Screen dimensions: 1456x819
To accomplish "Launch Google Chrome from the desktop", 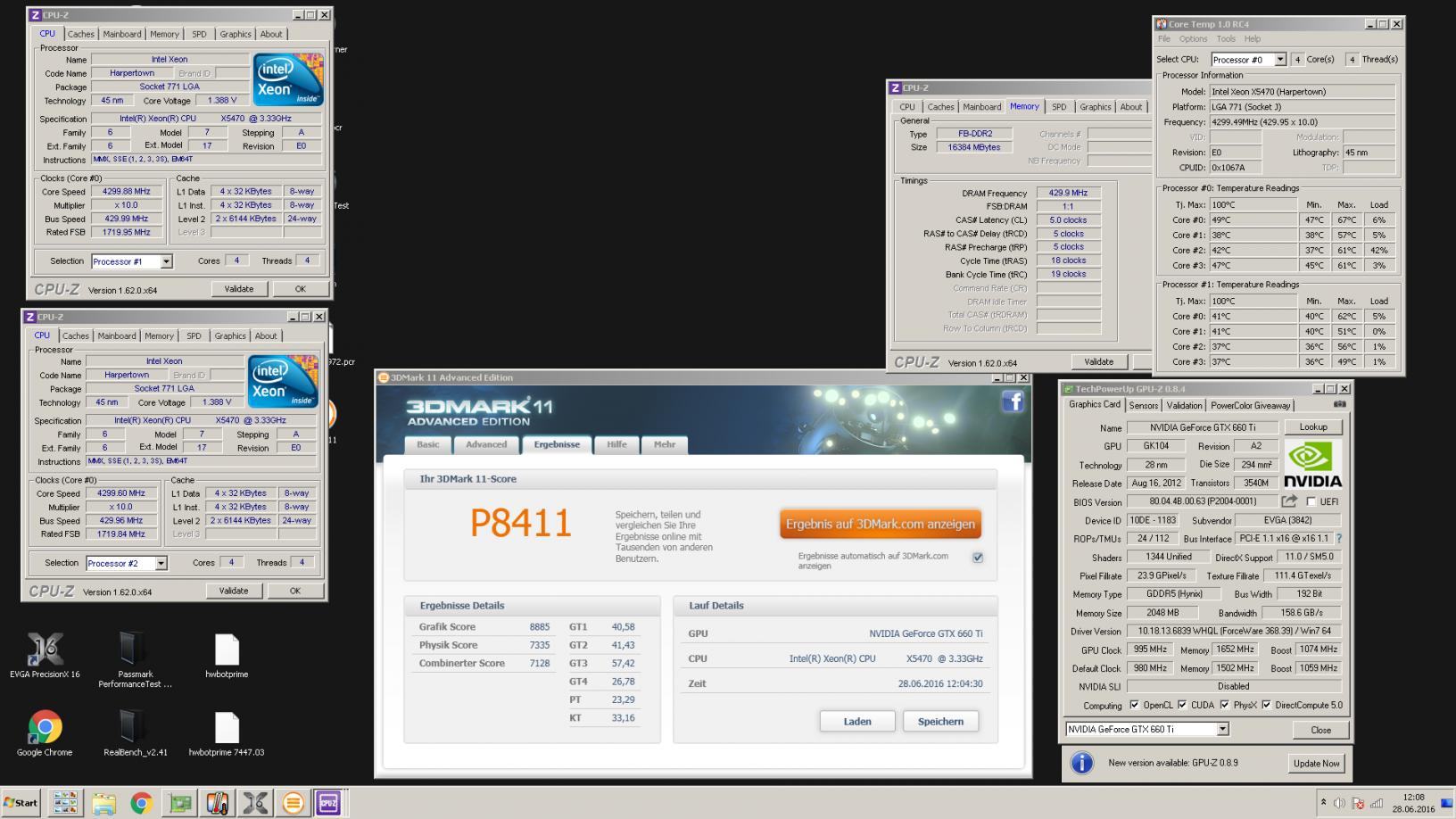I will point(45,734).
